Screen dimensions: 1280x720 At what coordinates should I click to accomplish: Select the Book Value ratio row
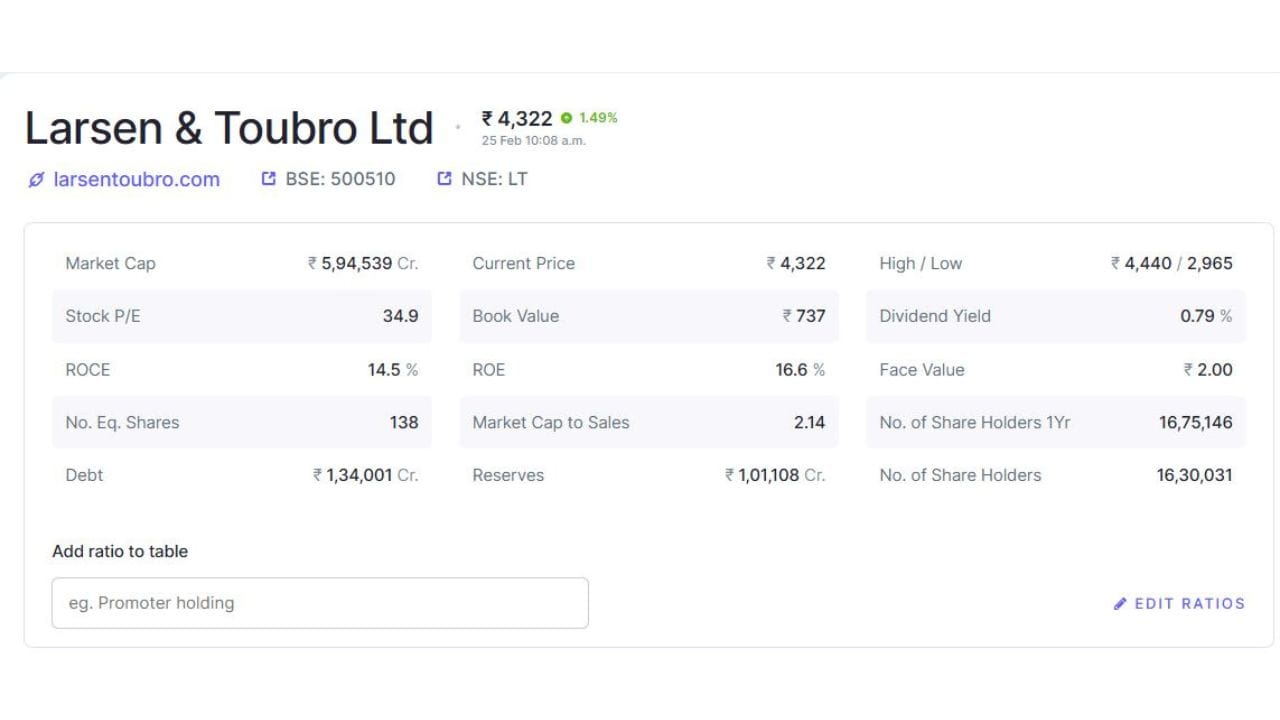coord(648,316)
